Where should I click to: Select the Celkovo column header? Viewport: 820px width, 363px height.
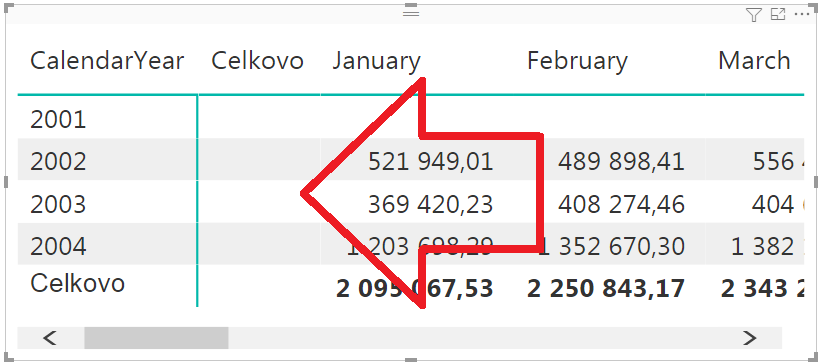tap(257, 61)
